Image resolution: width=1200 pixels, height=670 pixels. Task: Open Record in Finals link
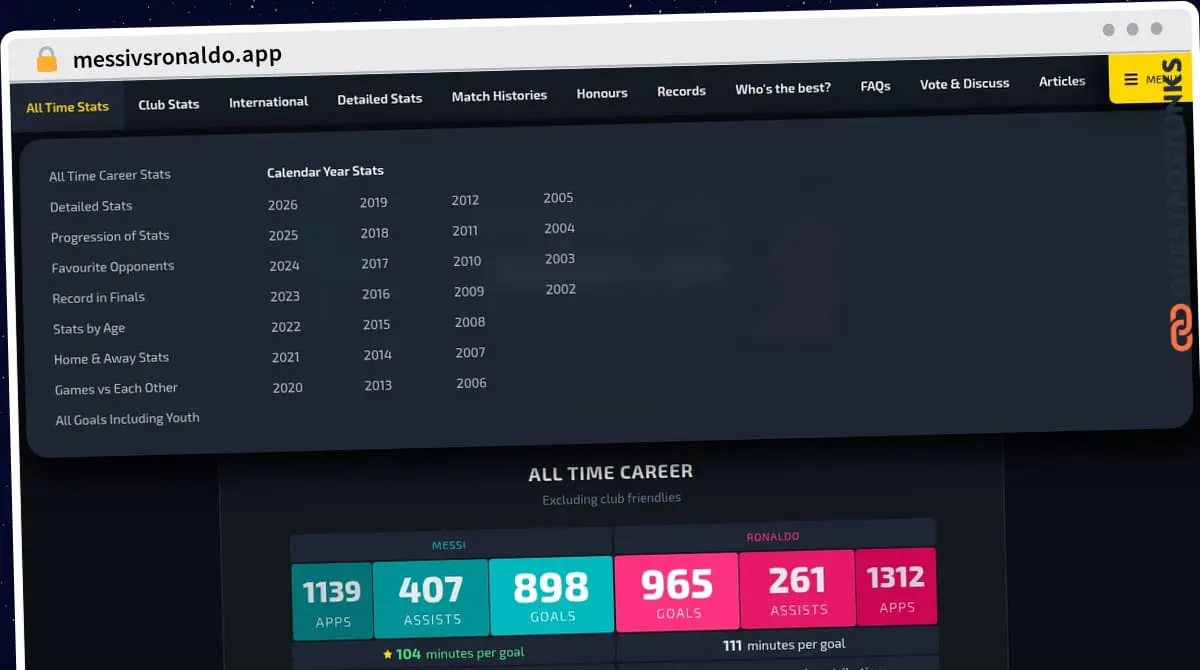pyautogui.click(x=99, y=298)
